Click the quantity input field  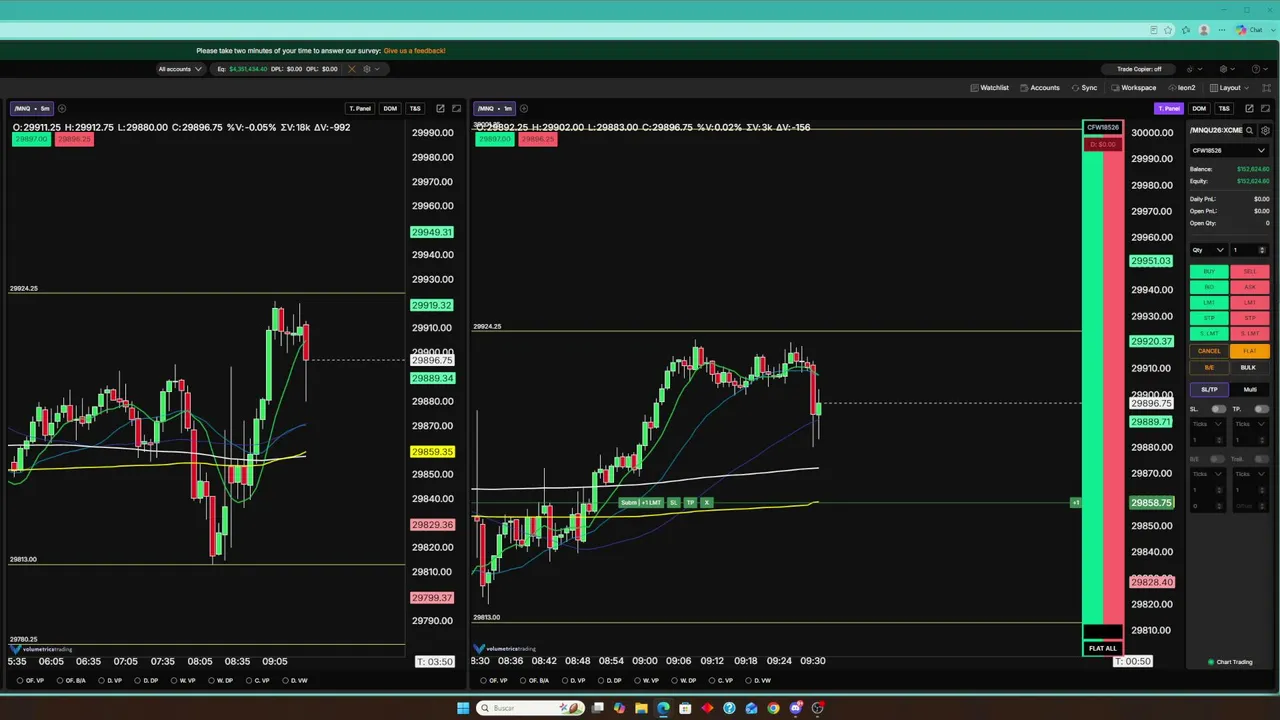click(x=1250, y=250)
